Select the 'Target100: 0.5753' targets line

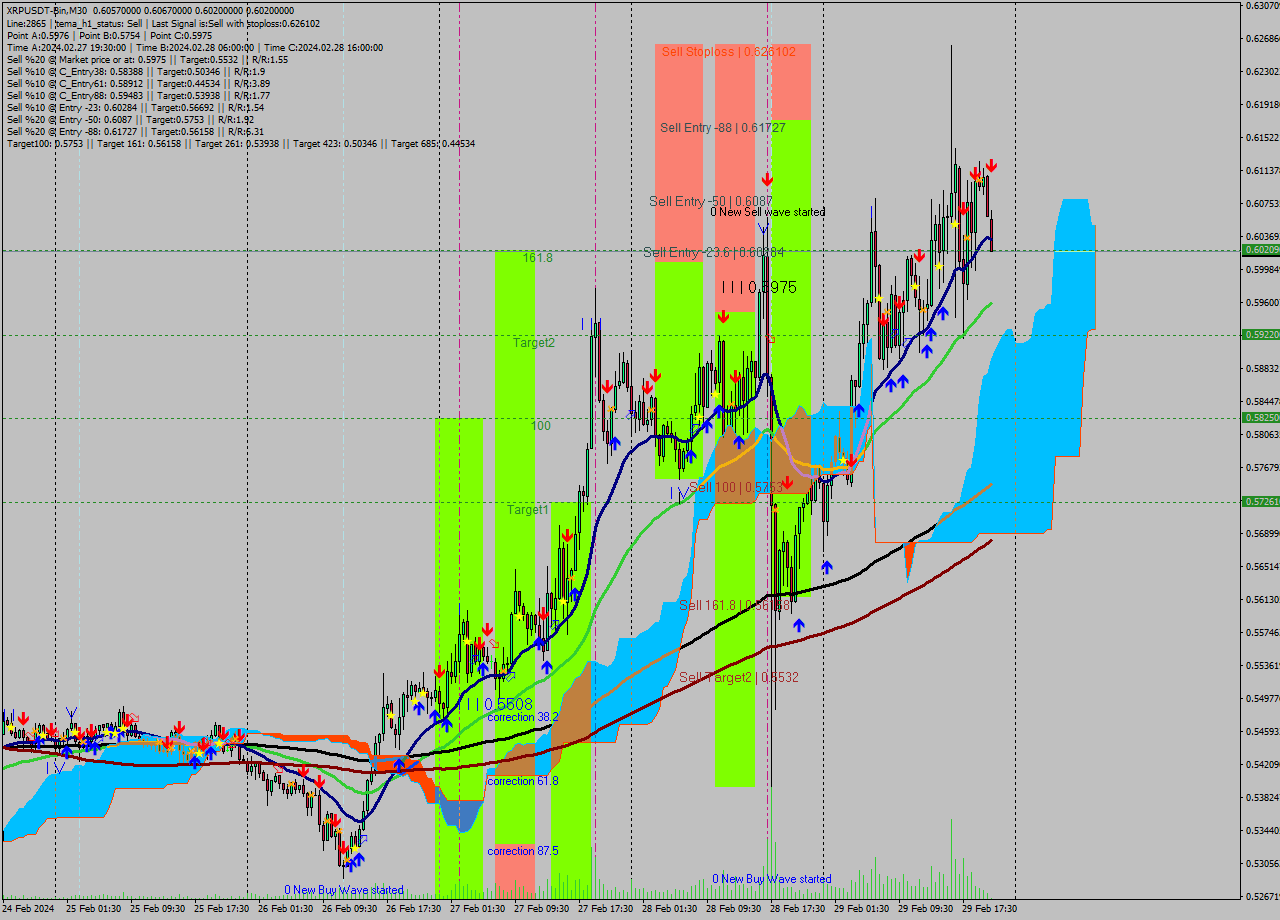[x=240, y=143]
